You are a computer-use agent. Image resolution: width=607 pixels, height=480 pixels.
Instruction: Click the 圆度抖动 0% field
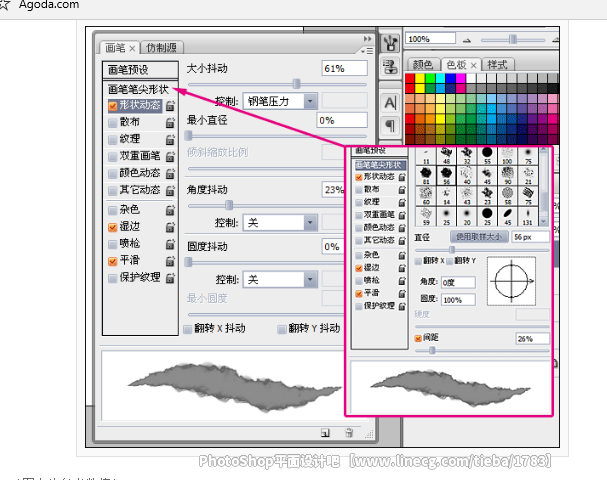pyautogui.click(x=333, y=247)
